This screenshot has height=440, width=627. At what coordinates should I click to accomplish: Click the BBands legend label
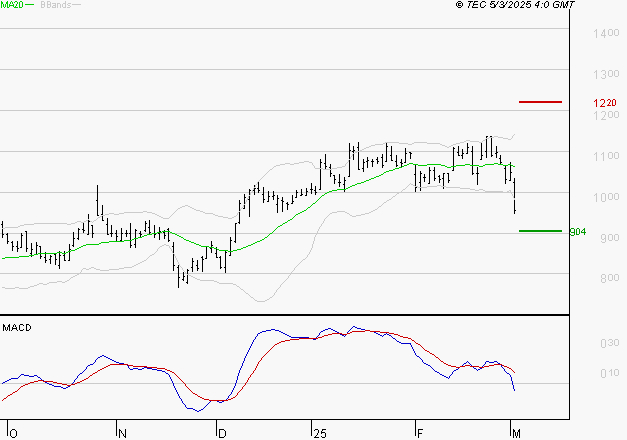click(x=56, y=5)
